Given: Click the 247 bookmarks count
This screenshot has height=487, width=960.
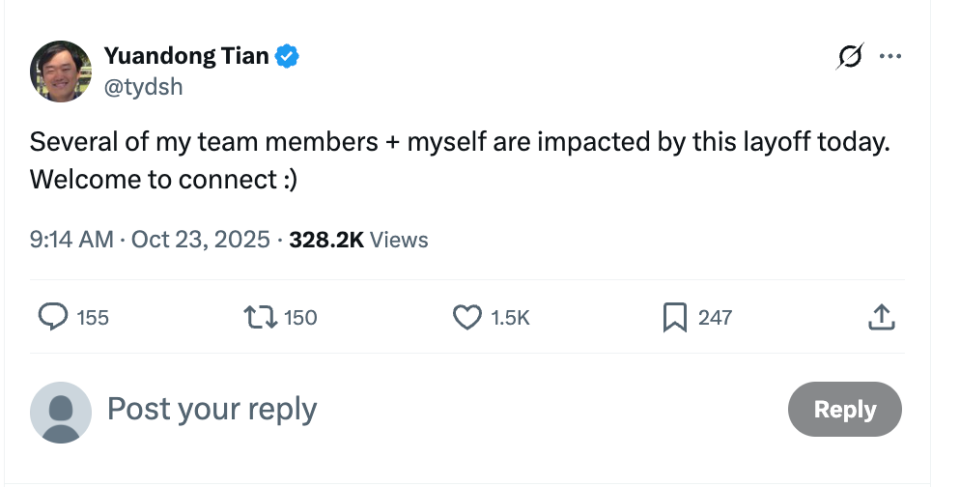Looking at the screenshot, I should point(715,318).
